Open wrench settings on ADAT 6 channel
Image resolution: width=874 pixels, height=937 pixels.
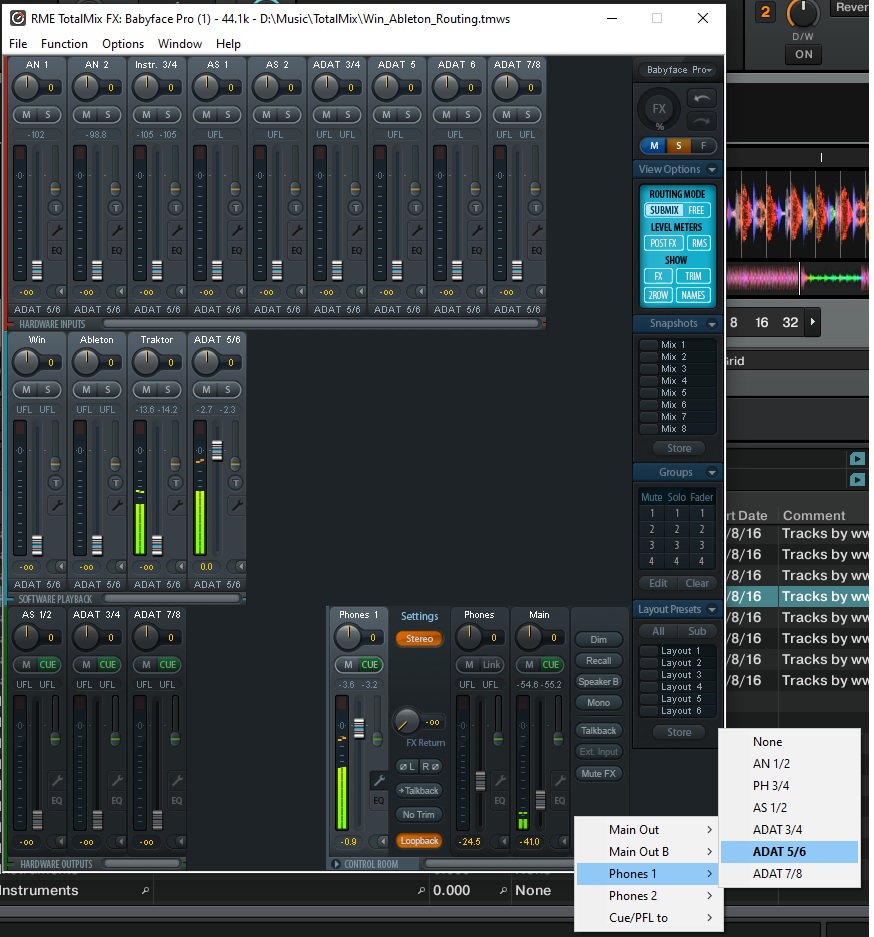click(x=476, y=230)
